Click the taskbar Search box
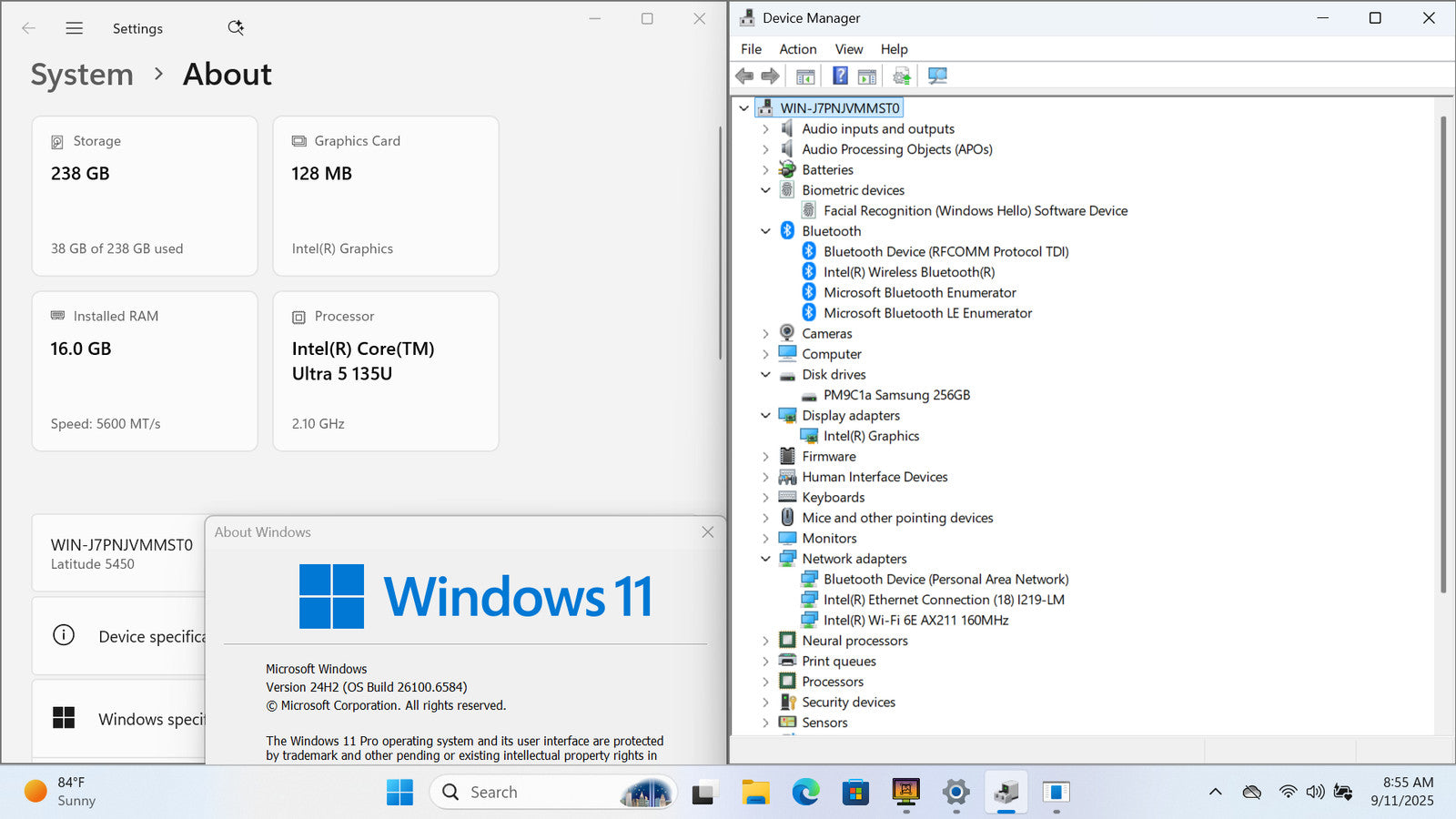Viewport: 1456px width, 819px height. click(553, 793)
